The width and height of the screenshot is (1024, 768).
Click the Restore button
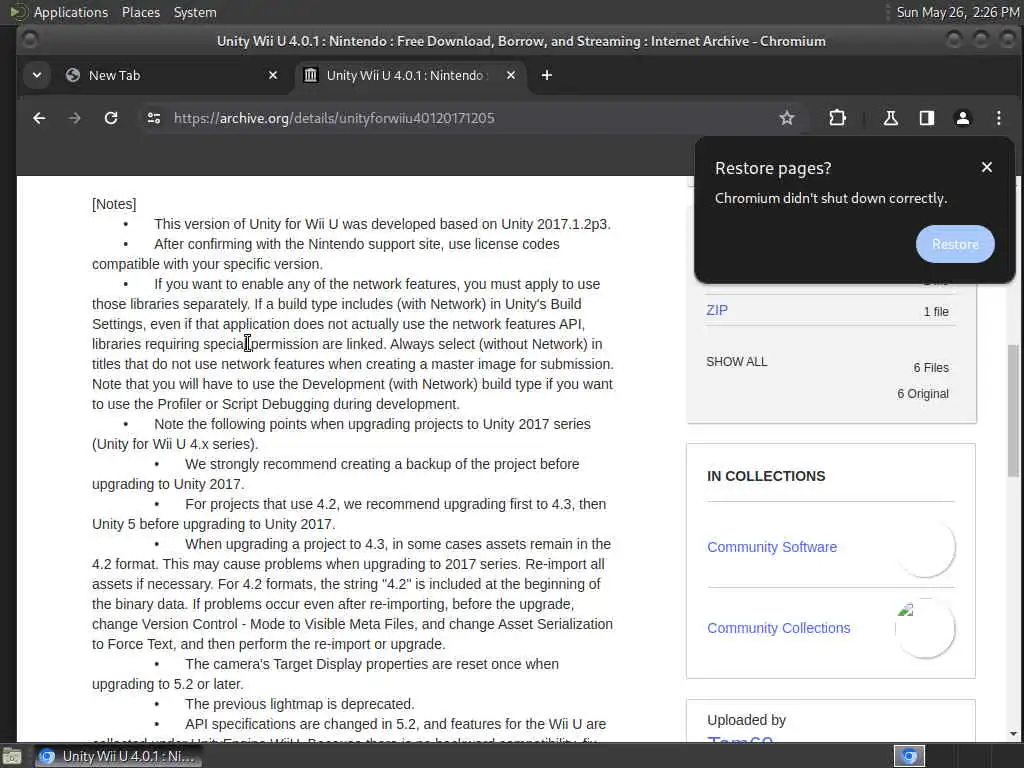pyautogui.click(x=955, y=244)
